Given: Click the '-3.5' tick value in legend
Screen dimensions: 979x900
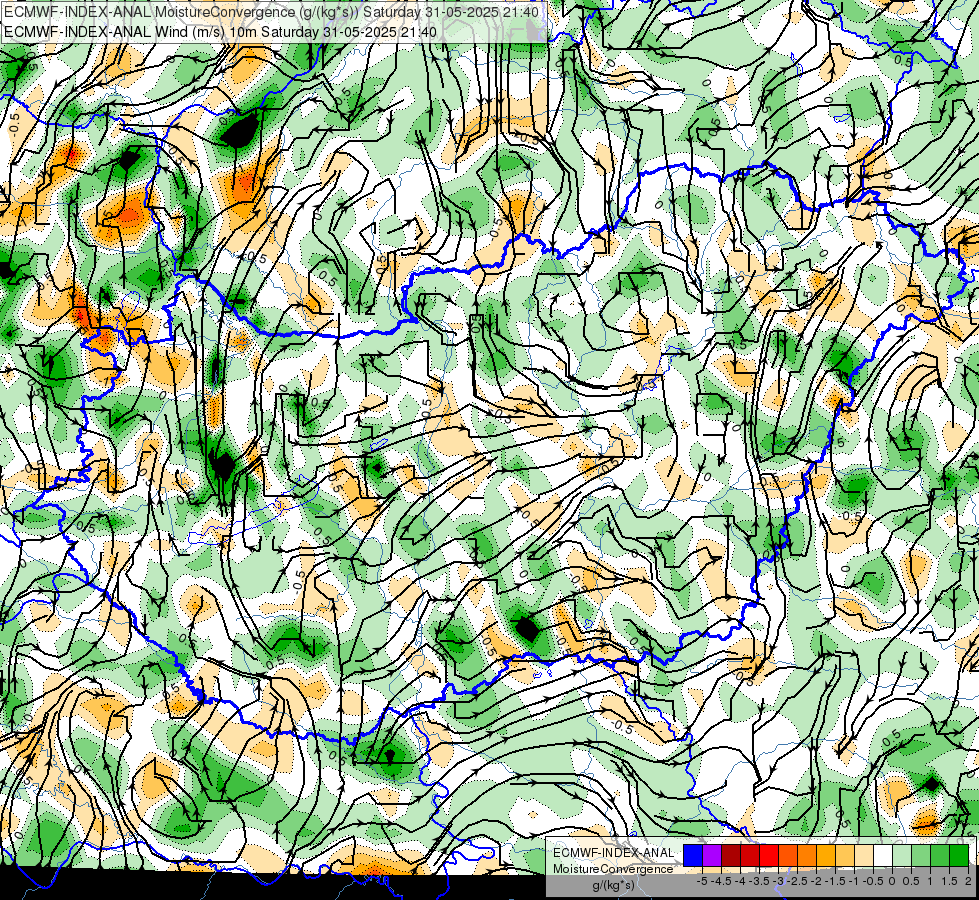Looking at the screenshot, I should (759, 881).
